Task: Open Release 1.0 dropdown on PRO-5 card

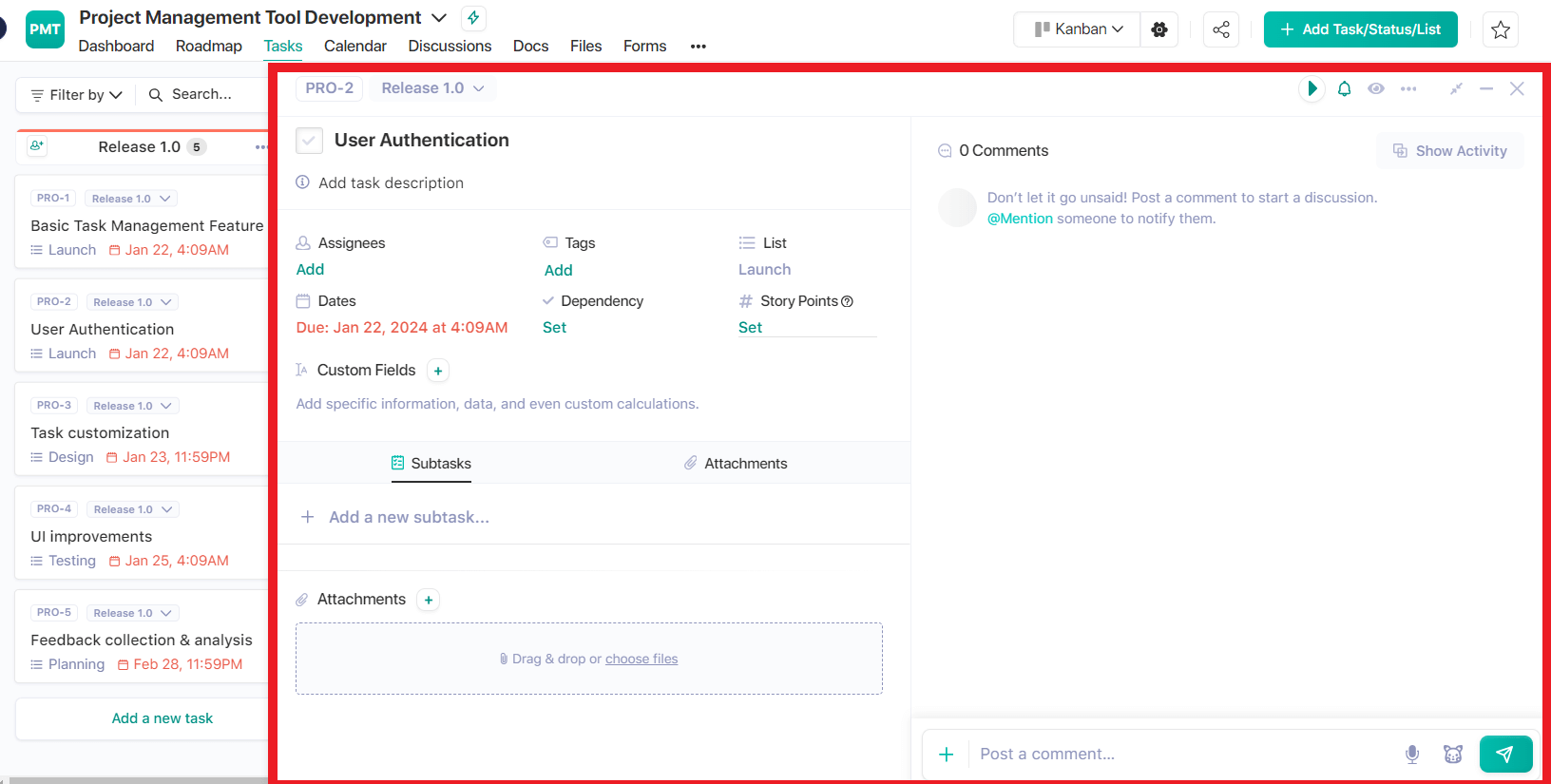Action: (133, 613)
